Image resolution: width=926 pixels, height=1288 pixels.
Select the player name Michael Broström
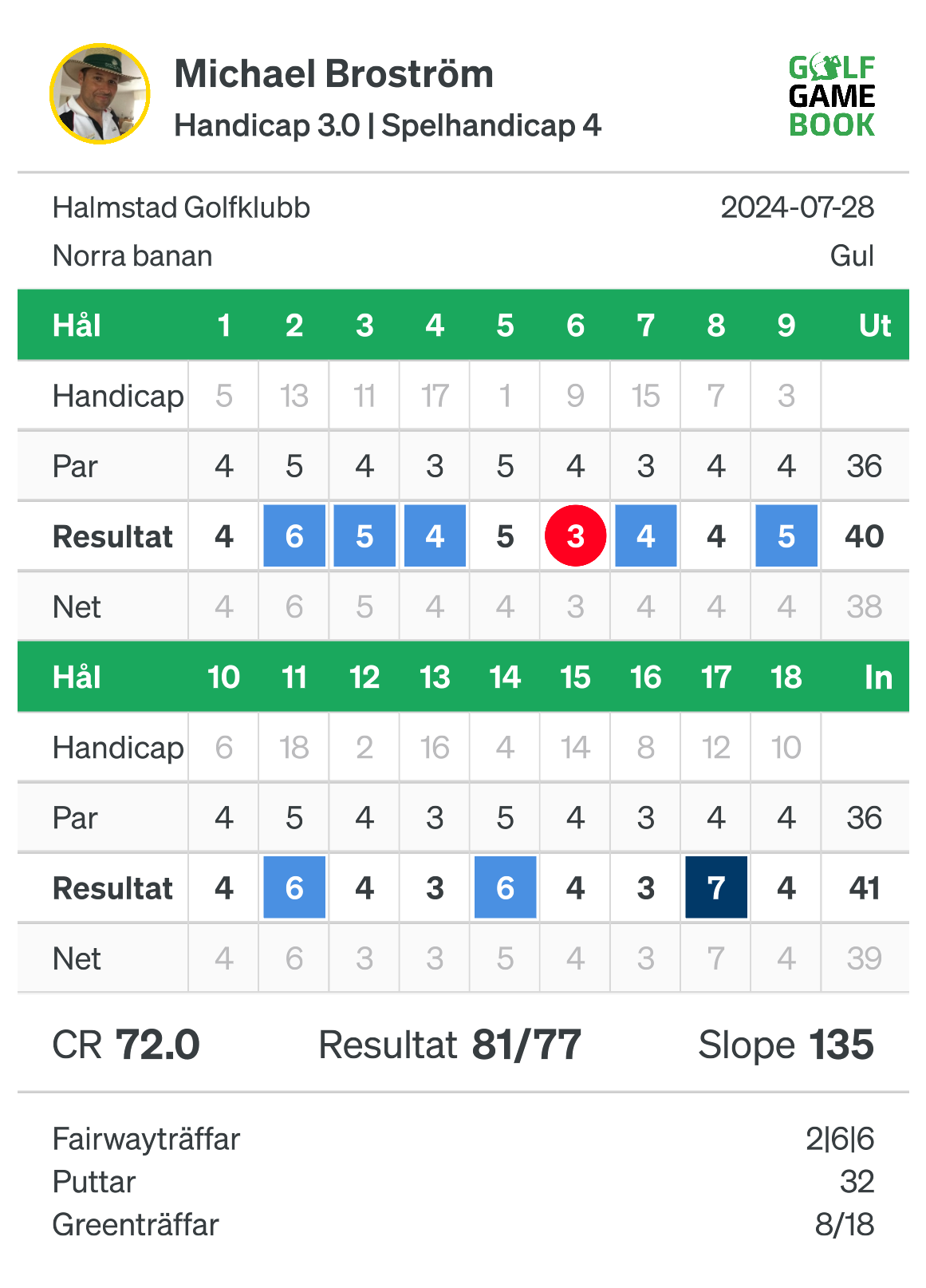coord(333,74)
